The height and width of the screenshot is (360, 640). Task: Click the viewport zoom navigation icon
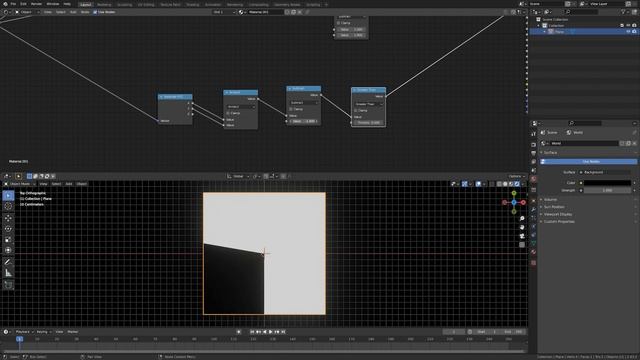click(522, 218)
